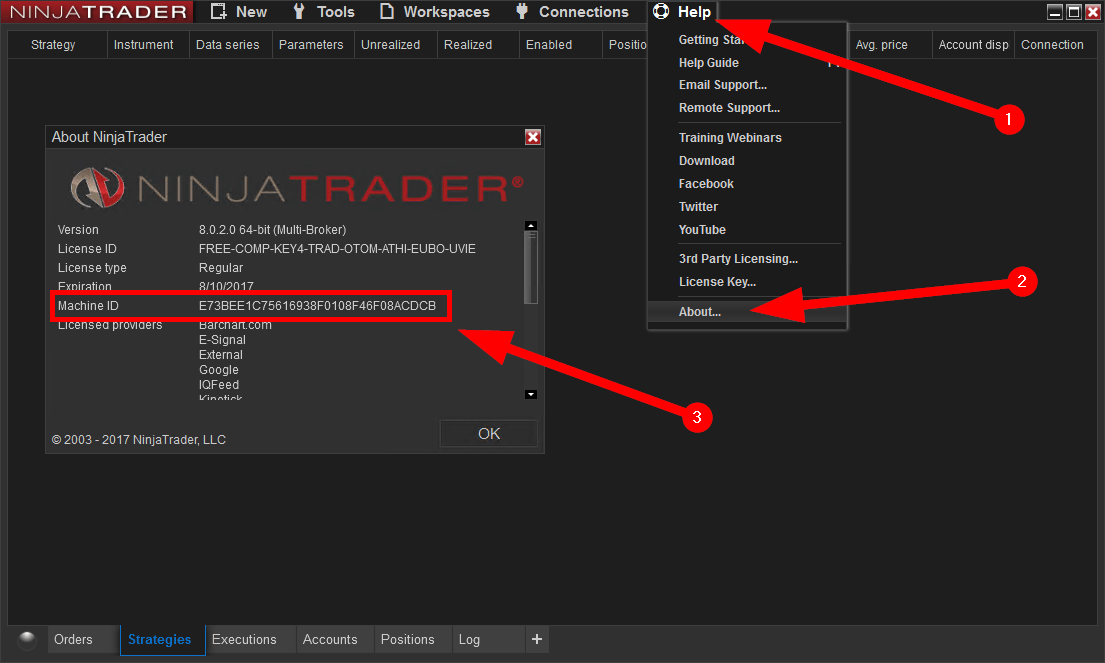1105x663 pixels.
Task: Choose License Key... menu entry
Action: [717, 282]
